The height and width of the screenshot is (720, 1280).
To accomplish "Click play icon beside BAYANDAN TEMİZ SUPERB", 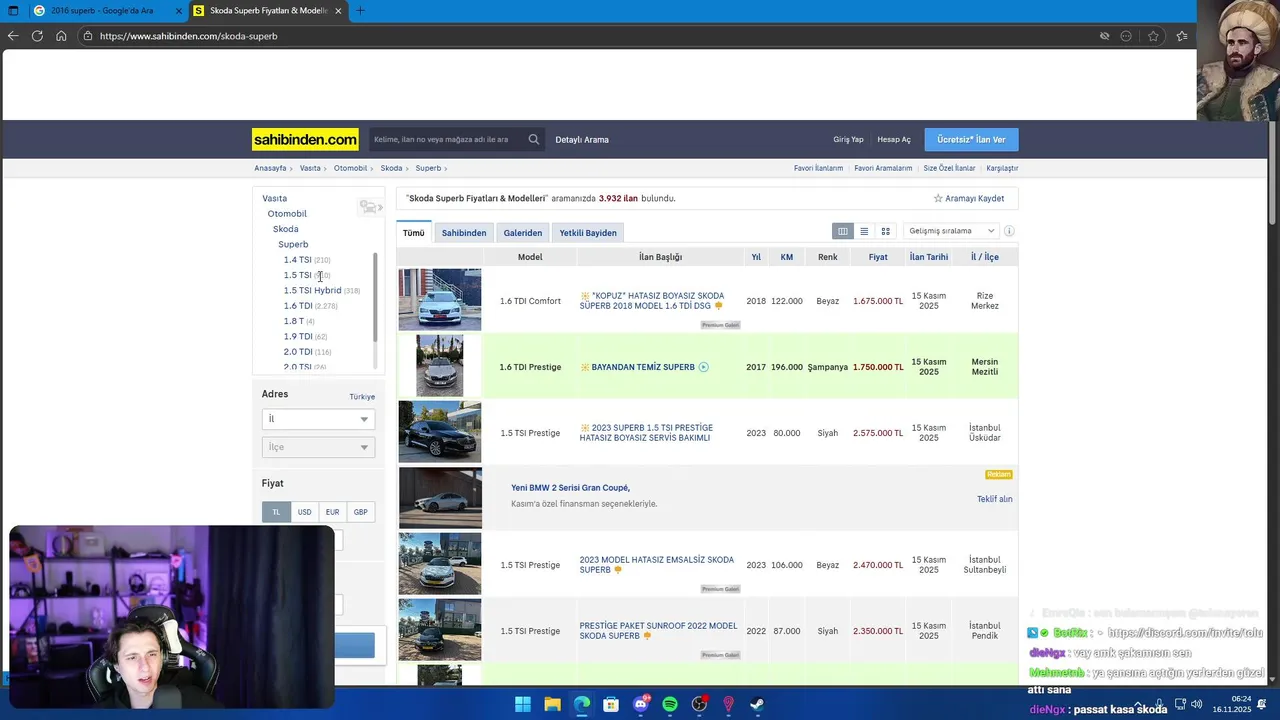I will 703,367.
